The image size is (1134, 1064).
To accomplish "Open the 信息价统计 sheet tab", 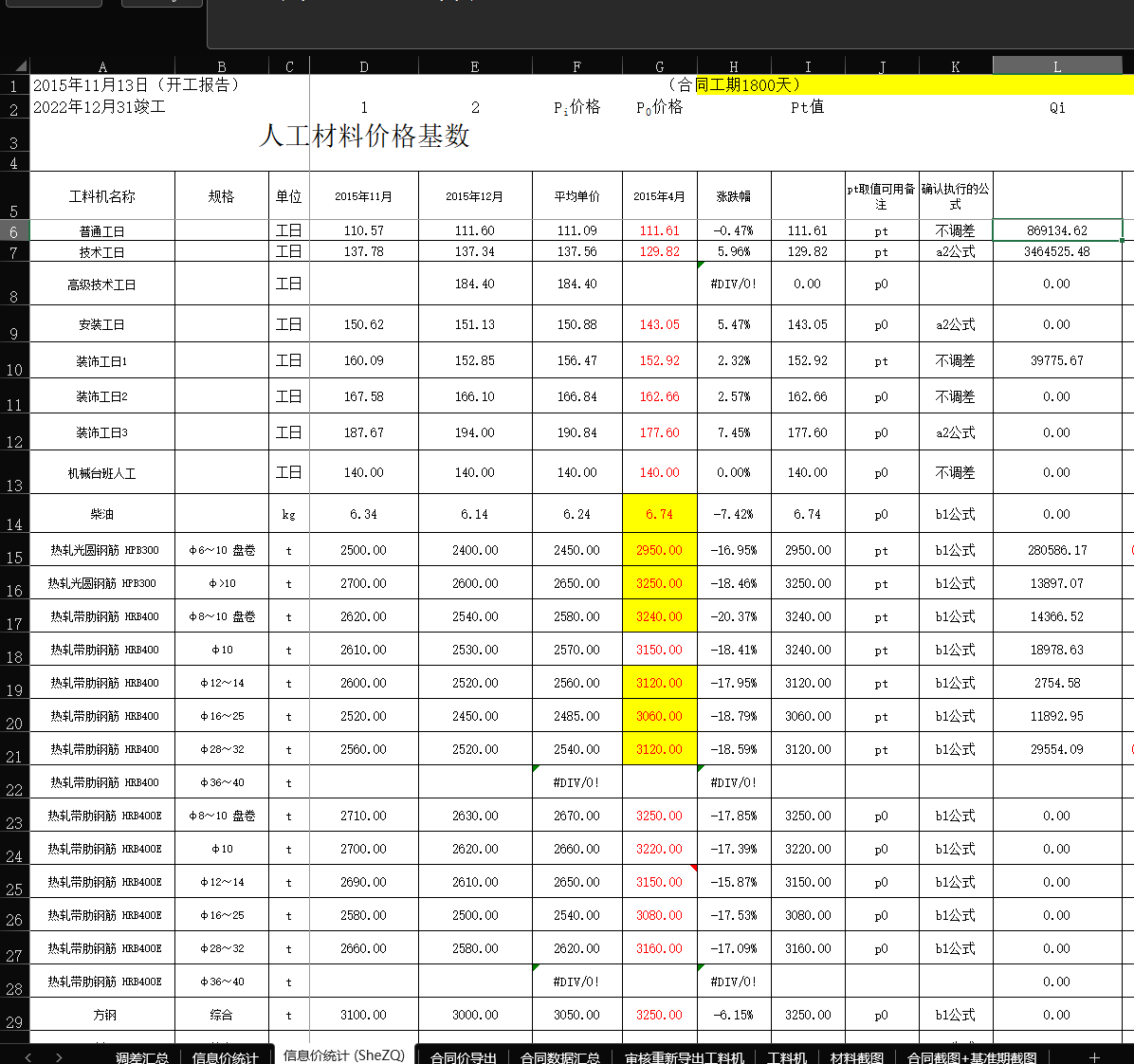I will click(225, 1056).
